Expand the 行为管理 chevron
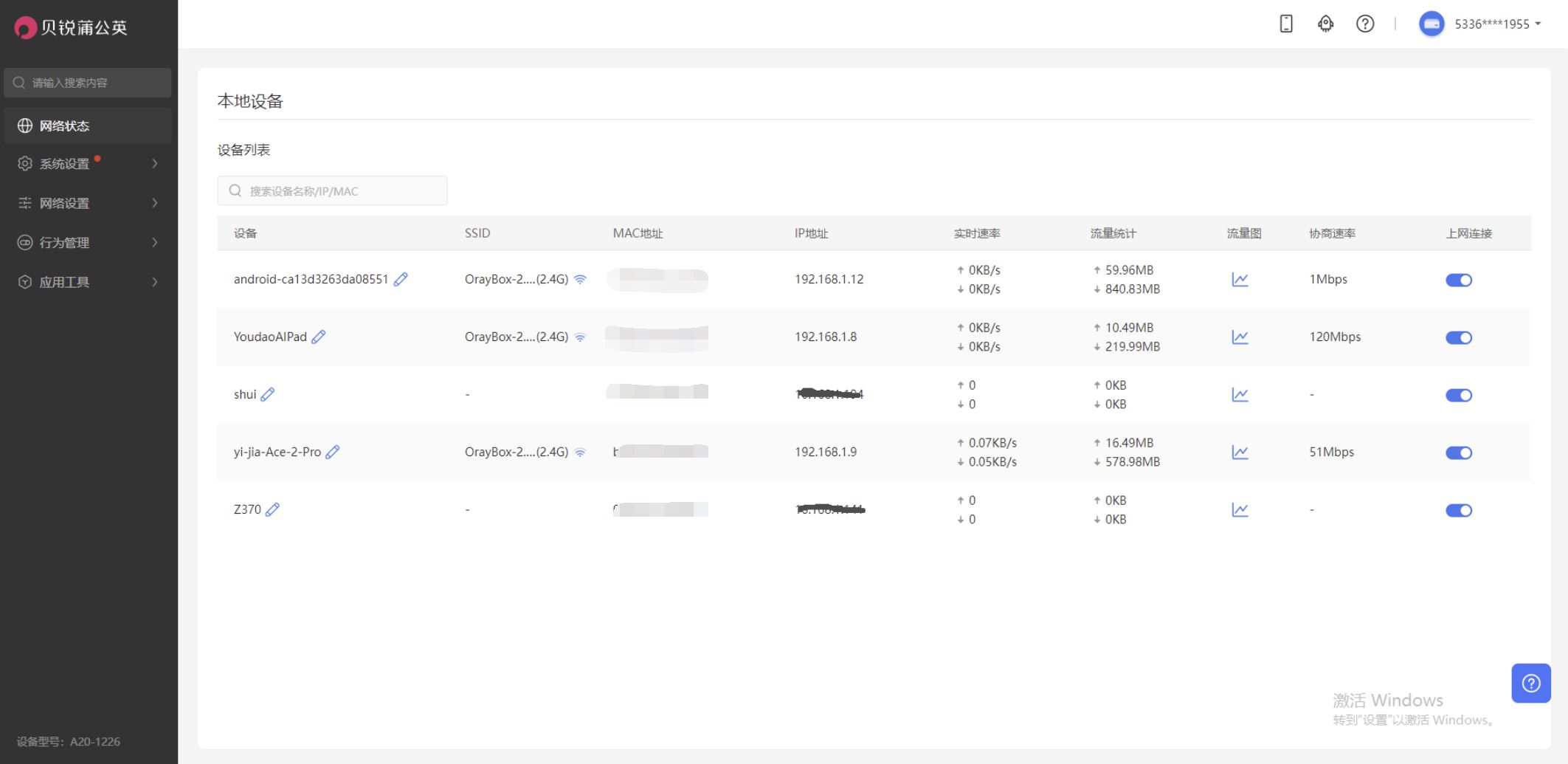The height and width of the screenshot is (764, 1568). (155, 242)
